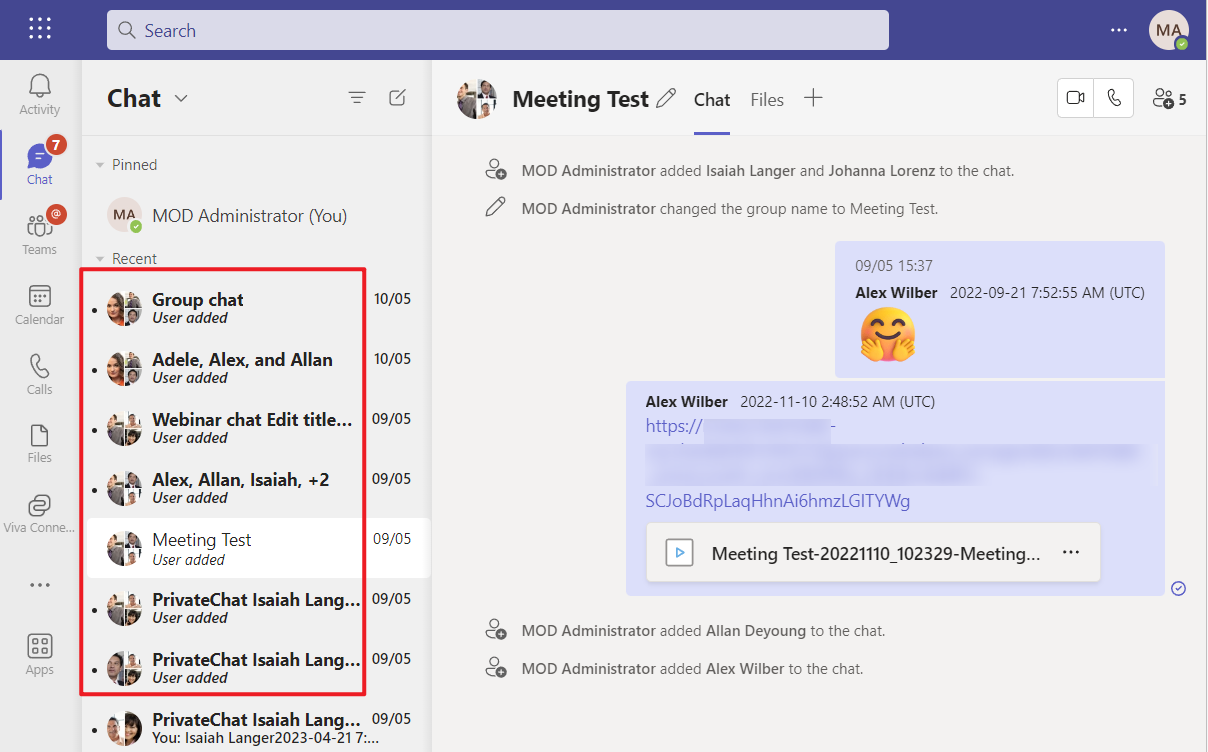Image resolution: width=1208 pixels, height=752 pixels.
Task: Open the chat filter icon
Action: [x=357, y=97]
